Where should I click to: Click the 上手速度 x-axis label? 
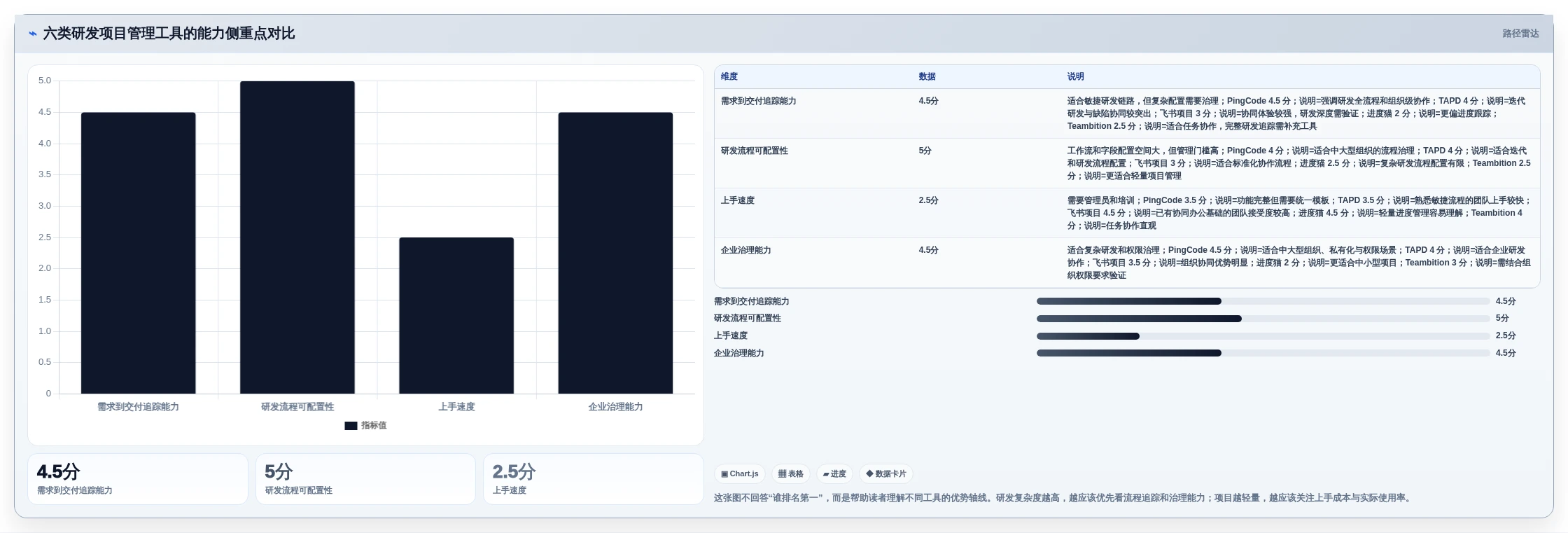(456, 407)
